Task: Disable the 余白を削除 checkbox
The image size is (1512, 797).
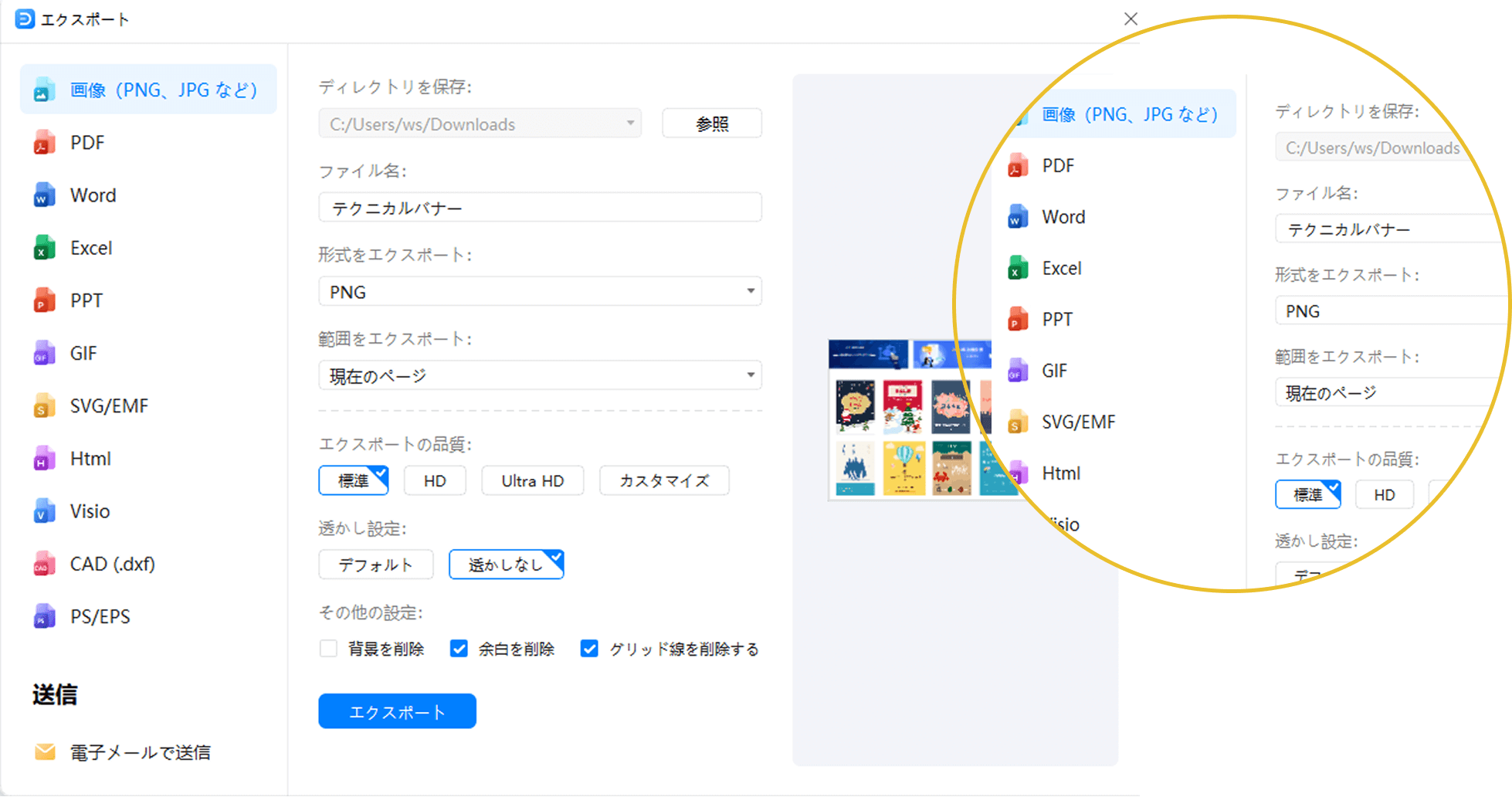Action: 459,649
